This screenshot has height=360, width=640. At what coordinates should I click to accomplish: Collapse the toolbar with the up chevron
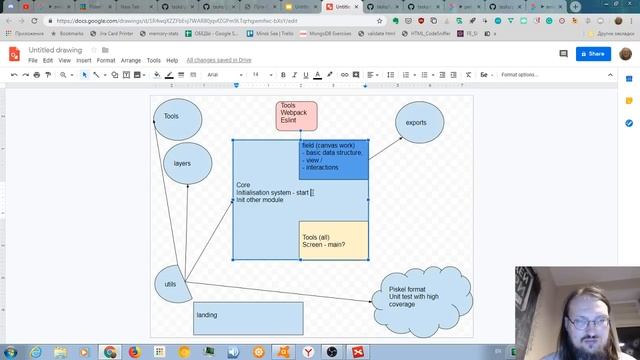(610, 75)
